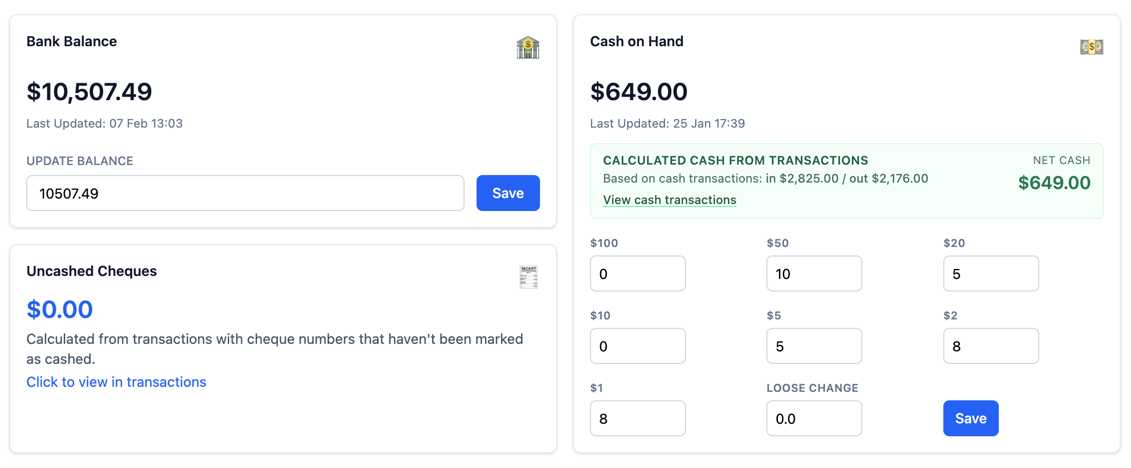Open the View cash transactions link

[669, 200]
